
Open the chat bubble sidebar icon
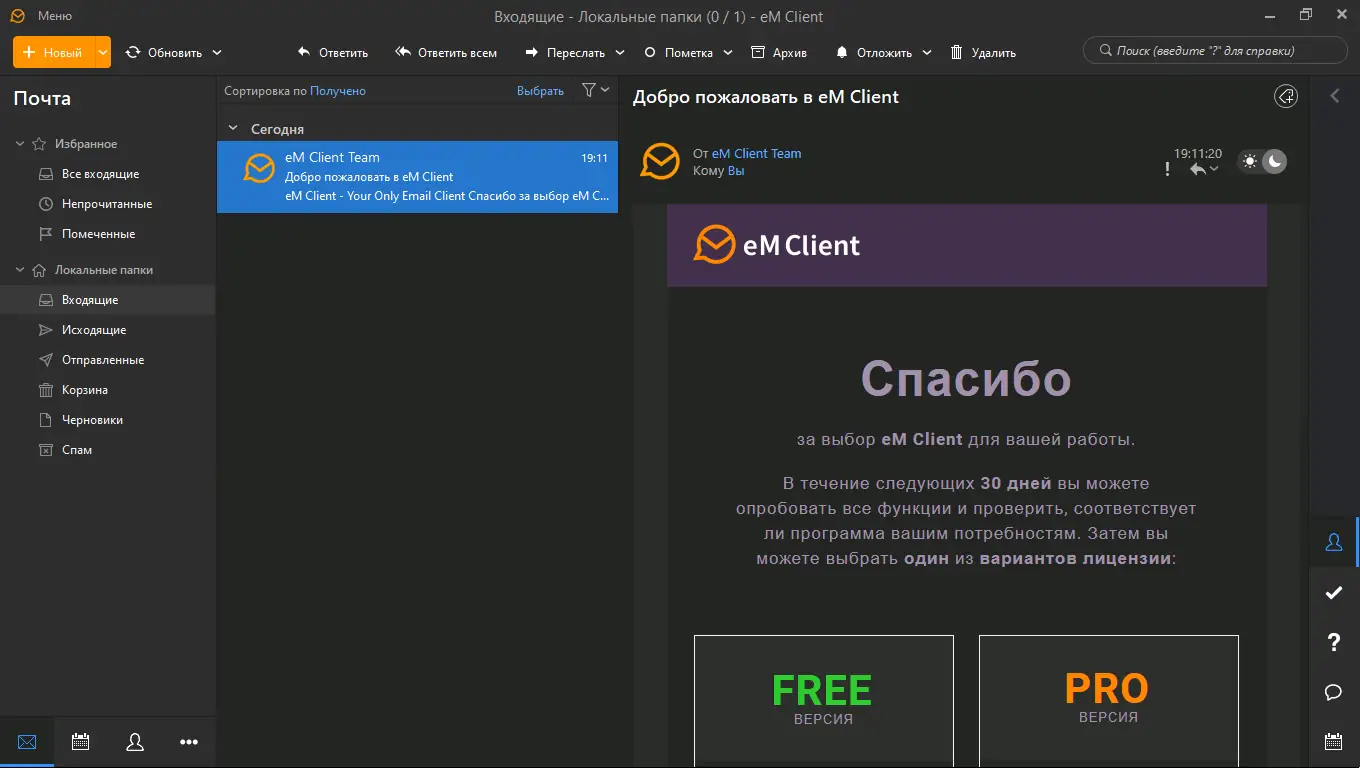click(1333, 692)
